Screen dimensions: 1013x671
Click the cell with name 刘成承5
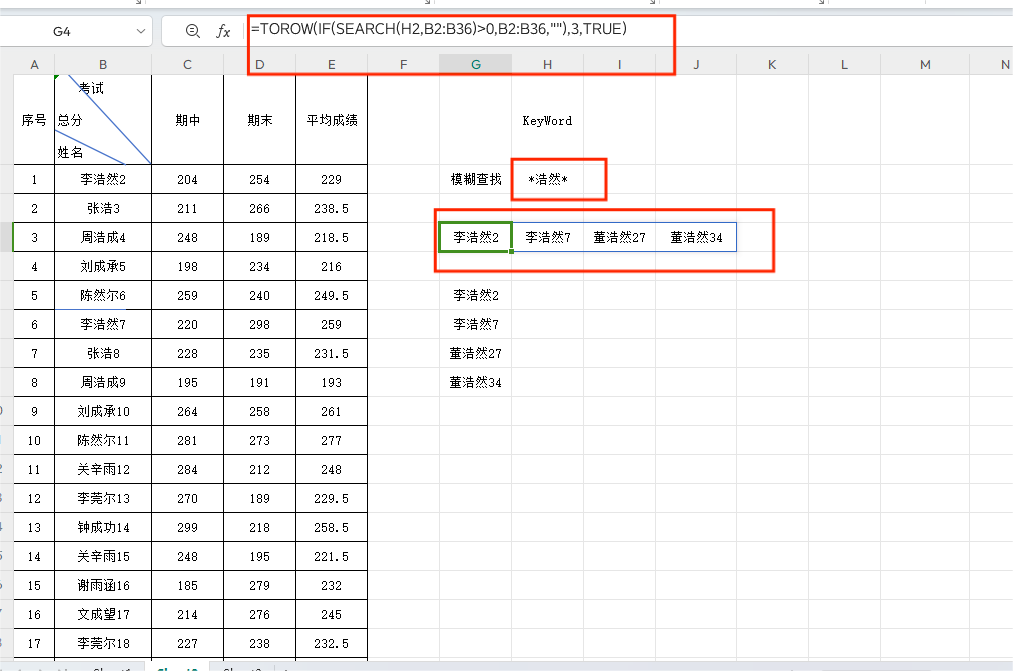coord(103,267)
